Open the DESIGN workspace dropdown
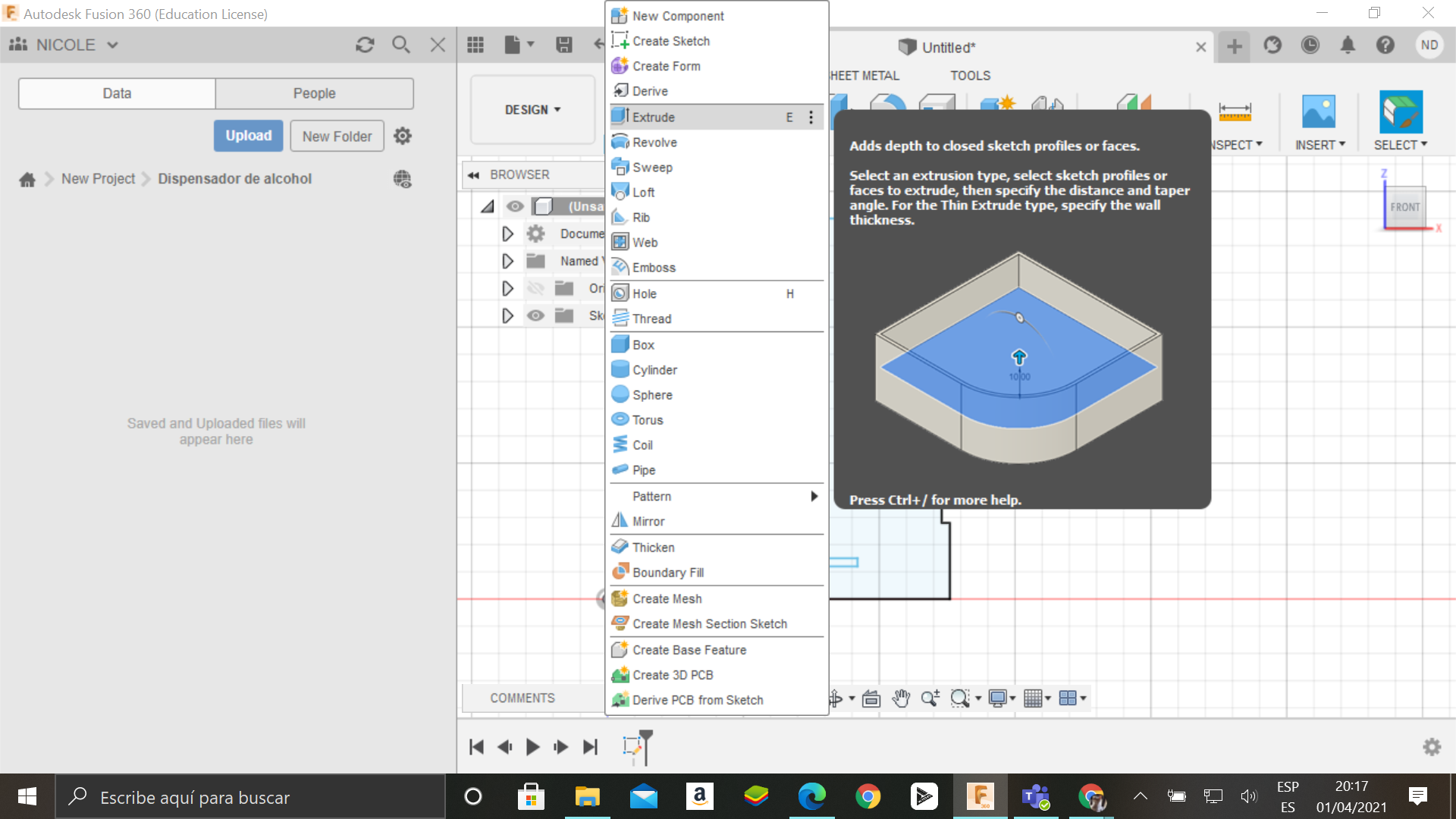Viewport: 1456px width, 819px height. 532,110
